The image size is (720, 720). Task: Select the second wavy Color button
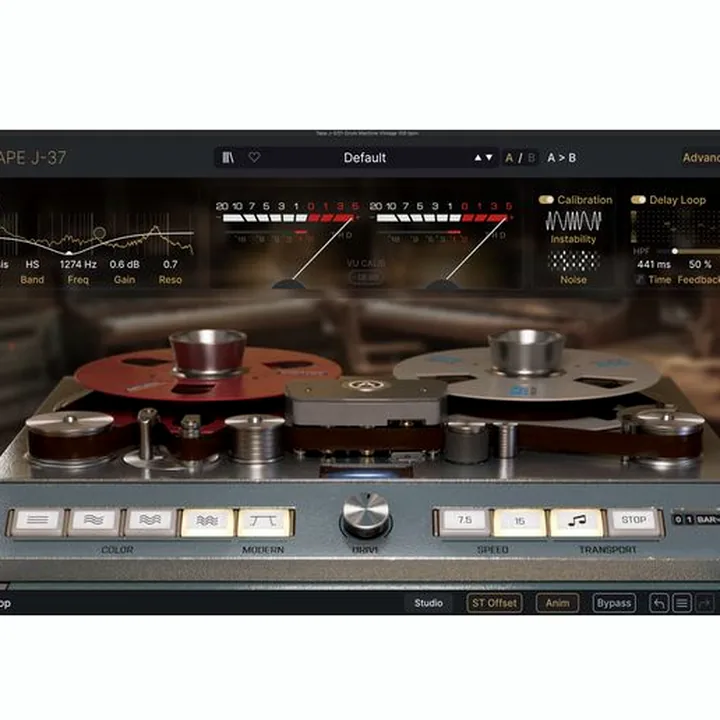pos(94,521)
